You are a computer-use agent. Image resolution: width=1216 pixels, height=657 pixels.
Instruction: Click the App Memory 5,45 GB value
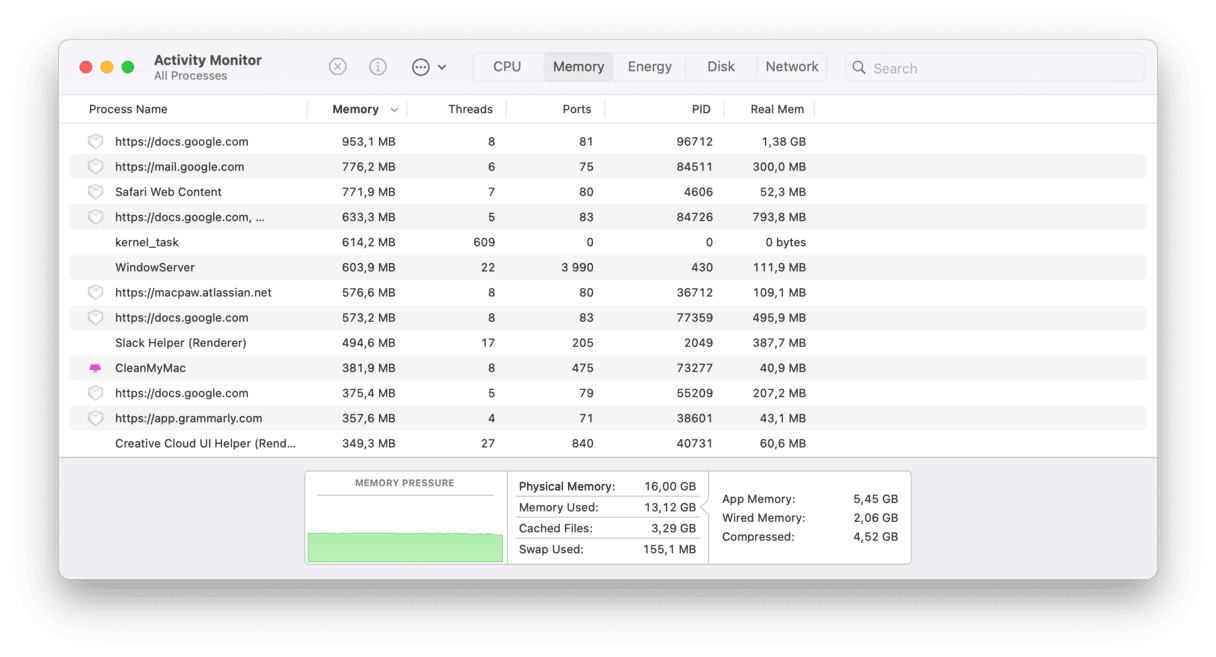pyautogui.click(x=877, y=499)
